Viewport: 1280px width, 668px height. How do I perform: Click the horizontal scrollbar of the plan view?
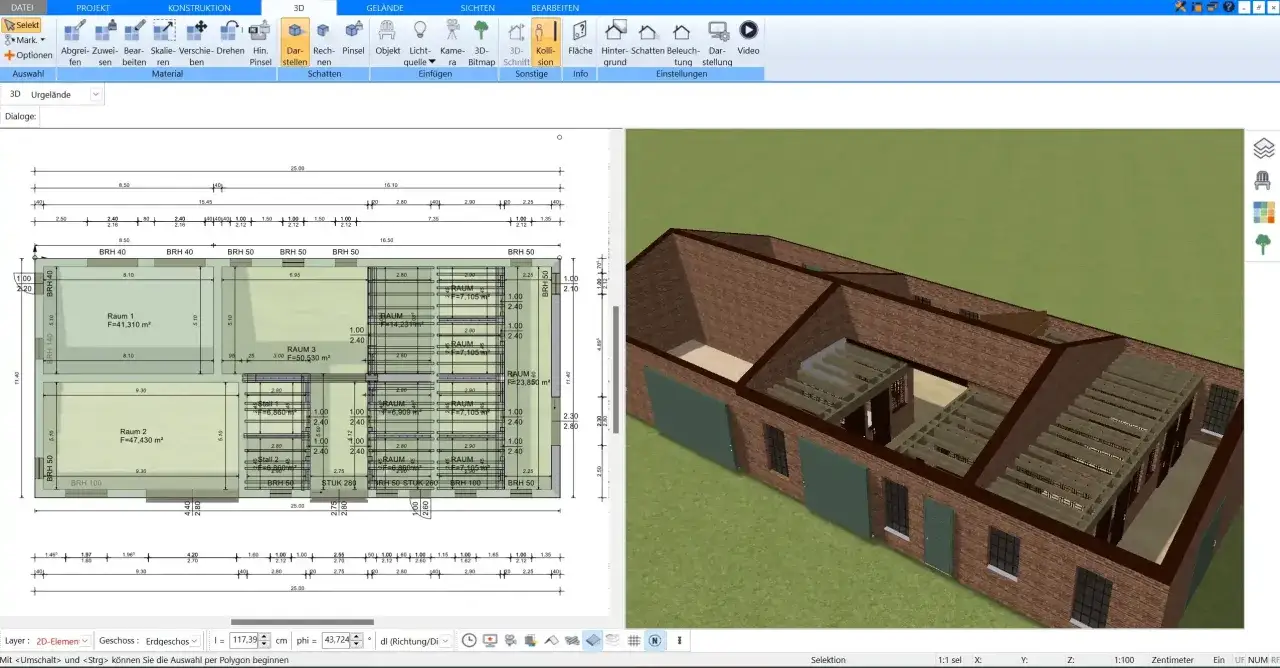click(302, 622)
